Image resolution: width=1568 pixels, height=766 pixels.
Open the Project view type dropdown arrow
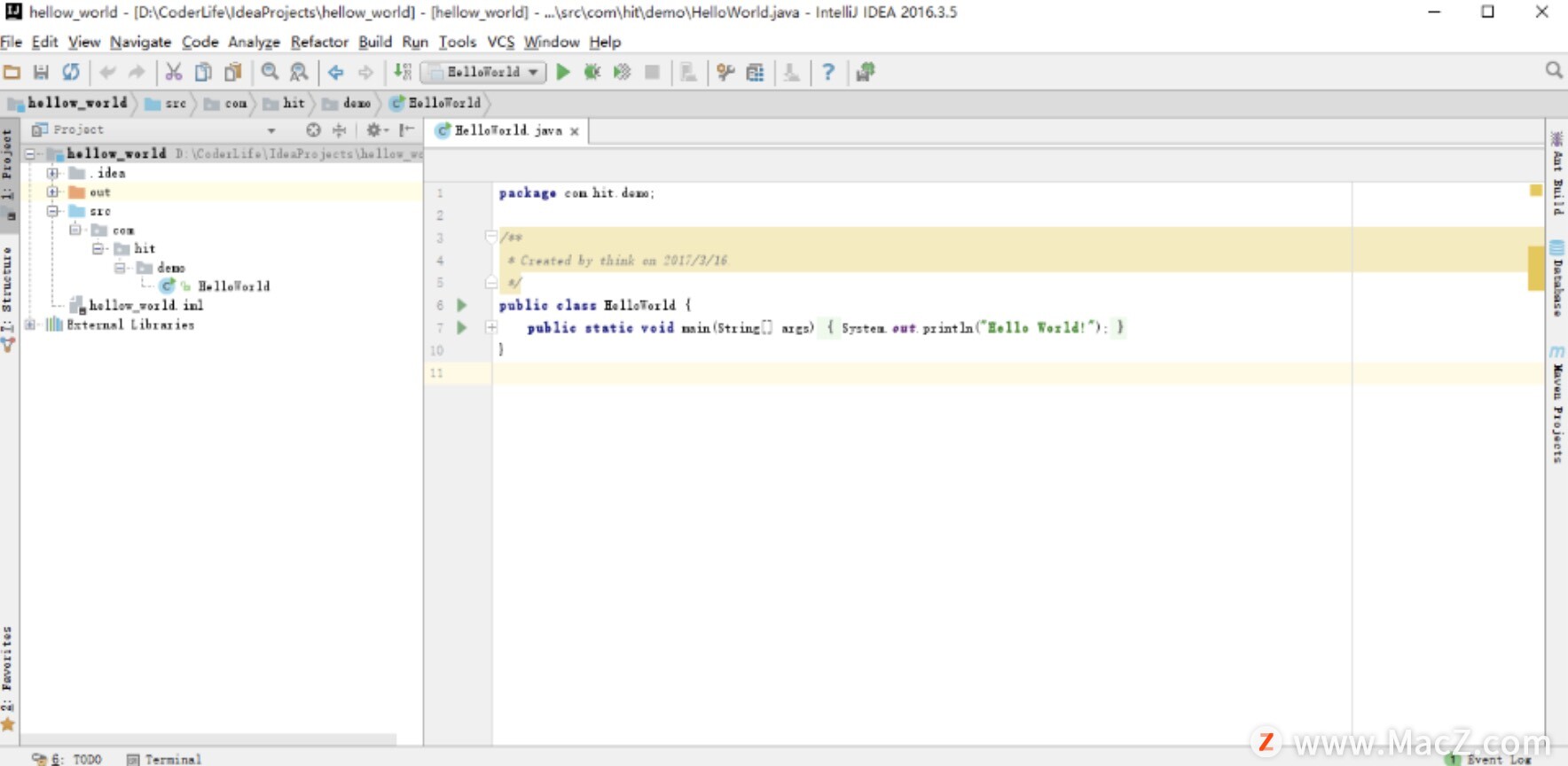pyautogui.click(x=271, y=130)
